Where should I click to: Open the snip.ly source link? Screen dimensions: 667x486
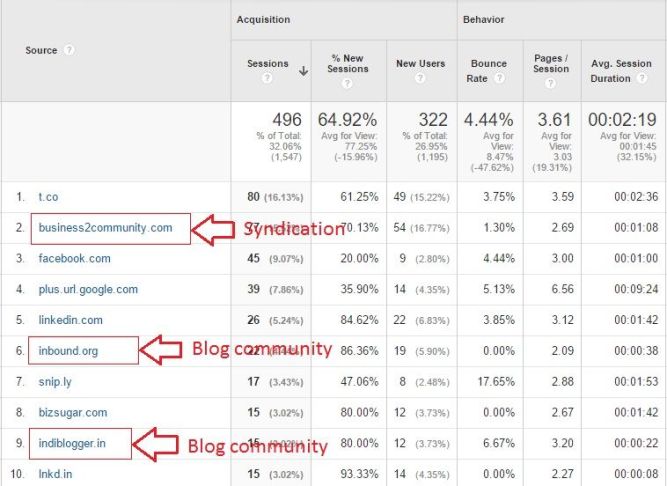[55, 382]
